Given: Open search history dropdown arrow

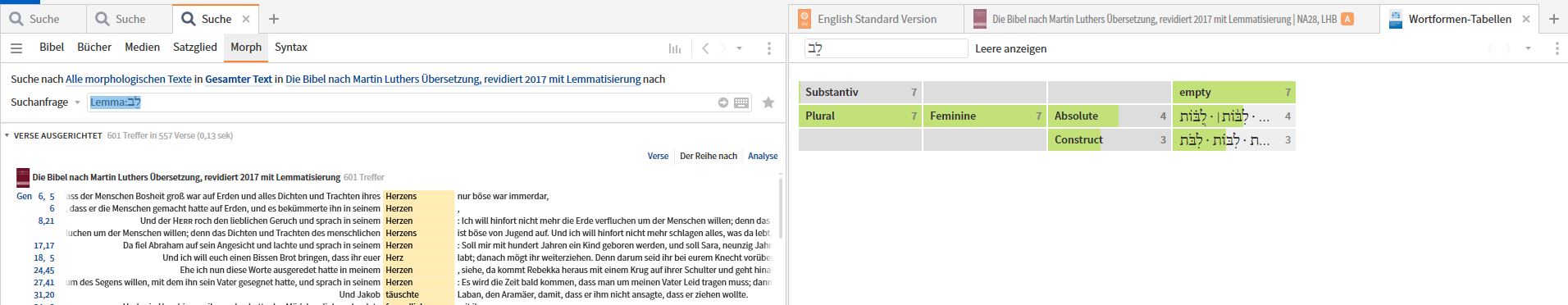Looking at the screenshot, I should pos(739,48).
